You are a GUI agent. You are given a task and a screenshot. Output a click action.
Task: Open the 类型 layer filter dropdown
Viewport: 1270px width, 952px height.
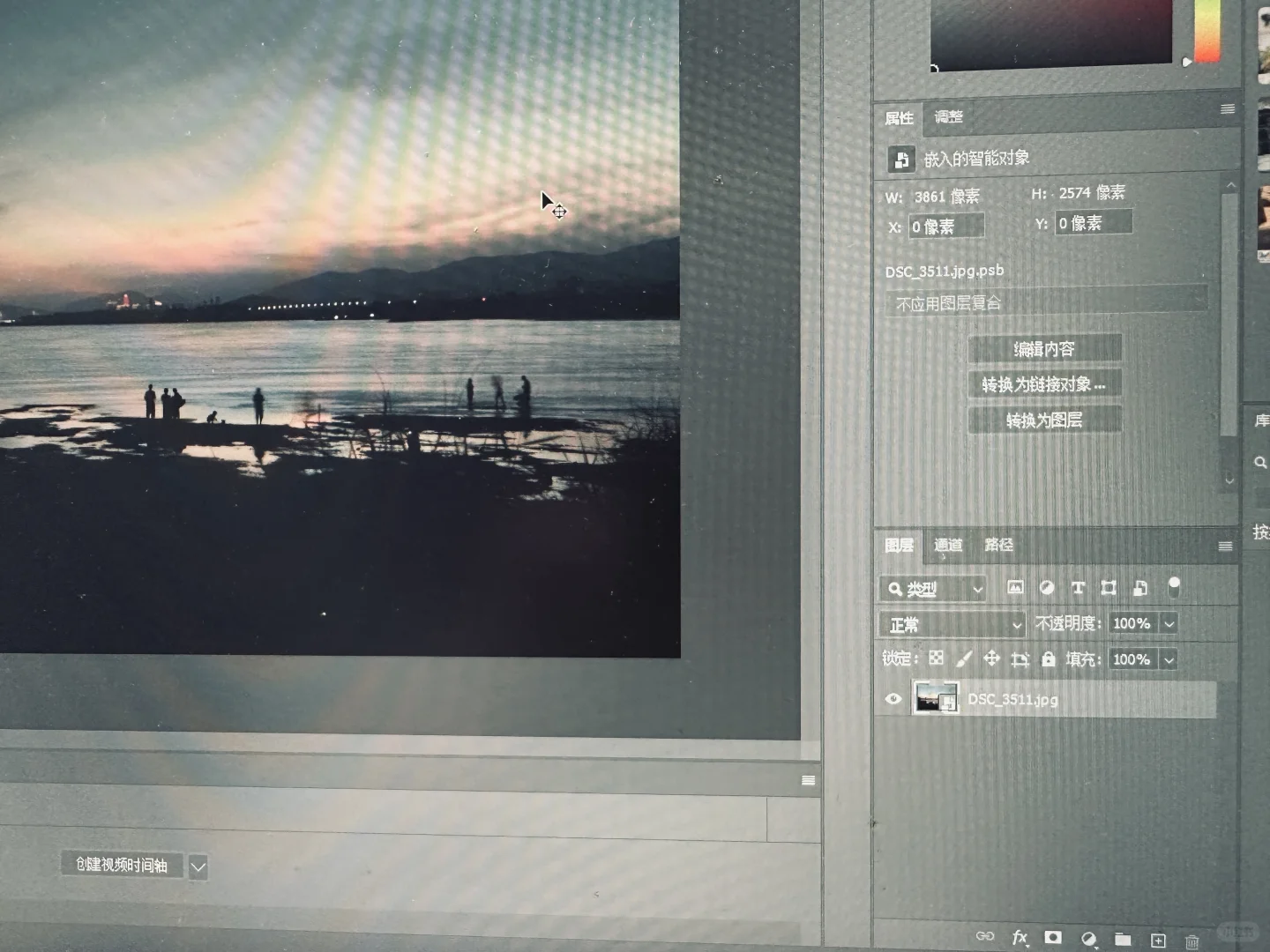click(933, 589)
